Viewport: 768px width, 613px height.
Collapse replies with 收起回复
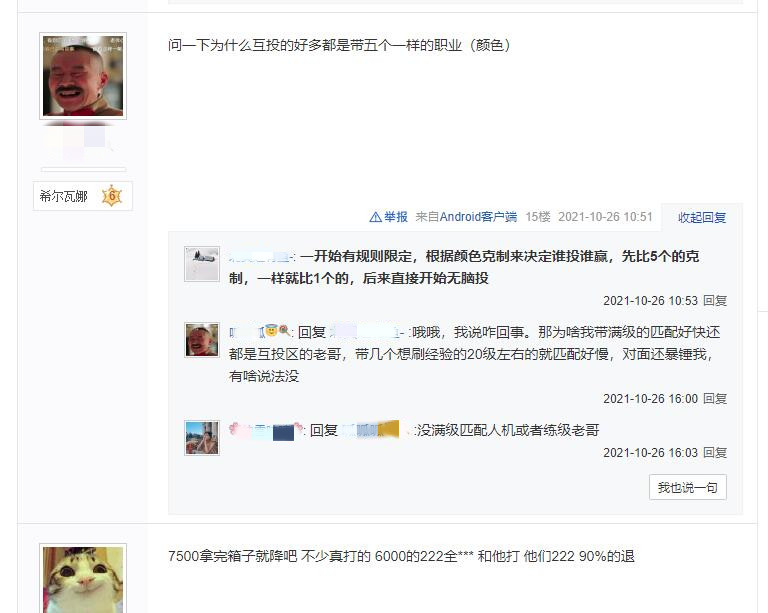702,217
